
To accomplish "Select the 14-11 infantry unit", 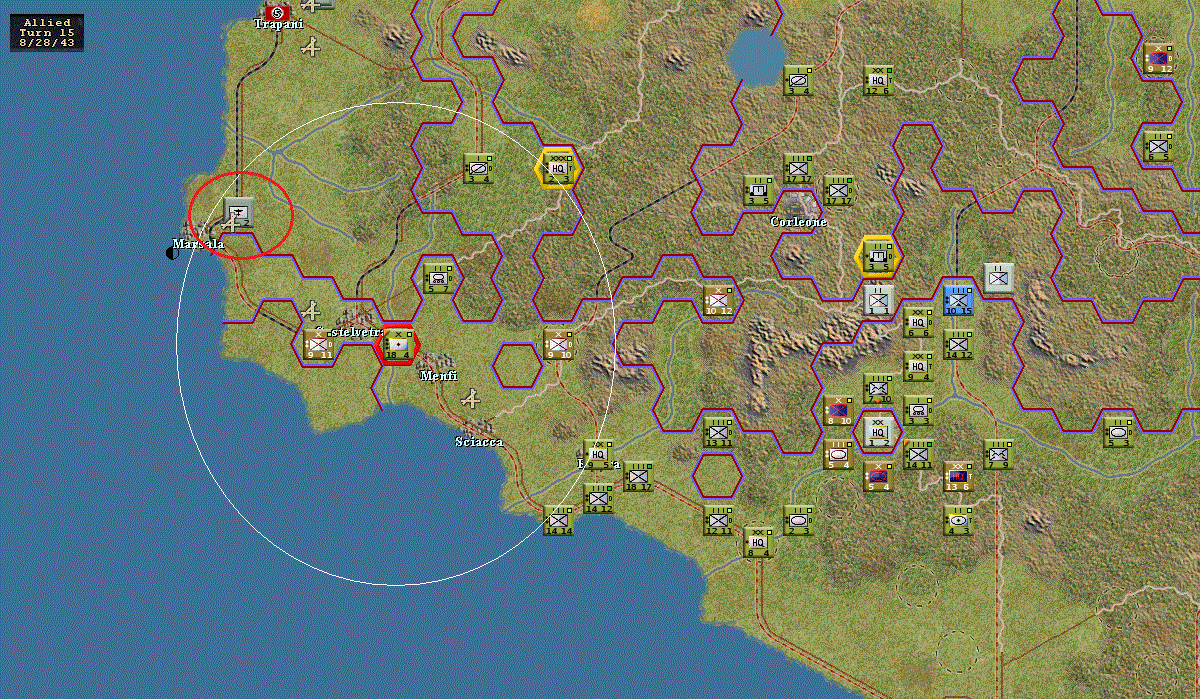I will (x=918, y=454).
